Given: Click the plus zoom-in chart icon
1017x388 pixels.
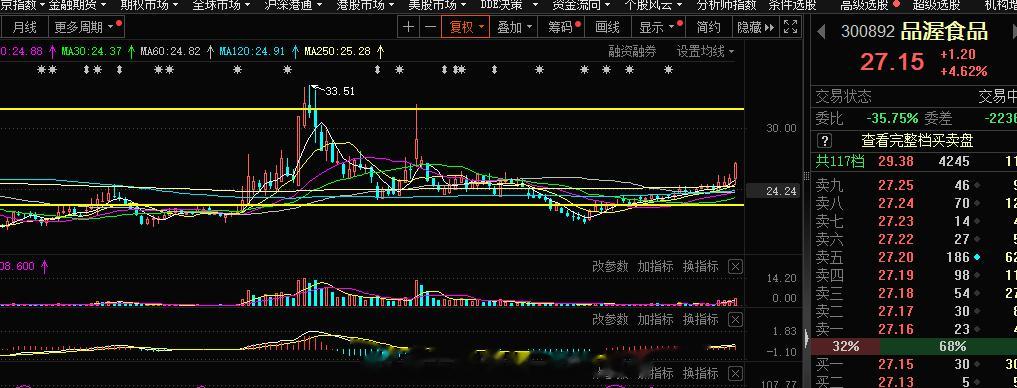Looking at the screenshot, I should (x=408, y=27).
